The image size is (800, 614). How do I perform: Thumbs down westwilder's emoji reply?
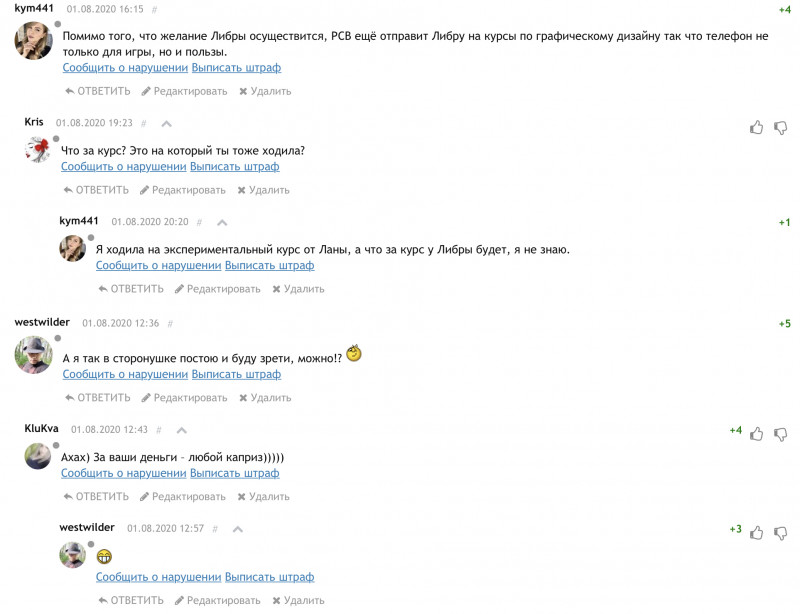coord(781,533)
